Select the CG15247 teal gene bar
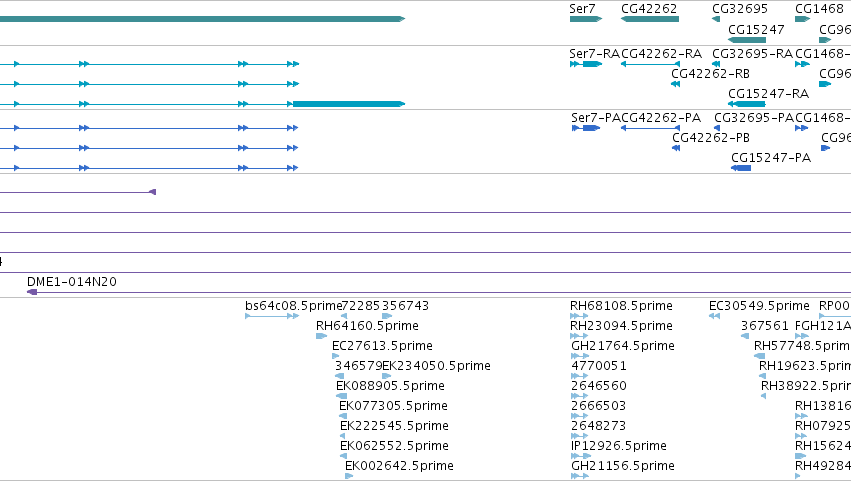Image resolution: width=851 pixels, height=481 pixels. 747,40
